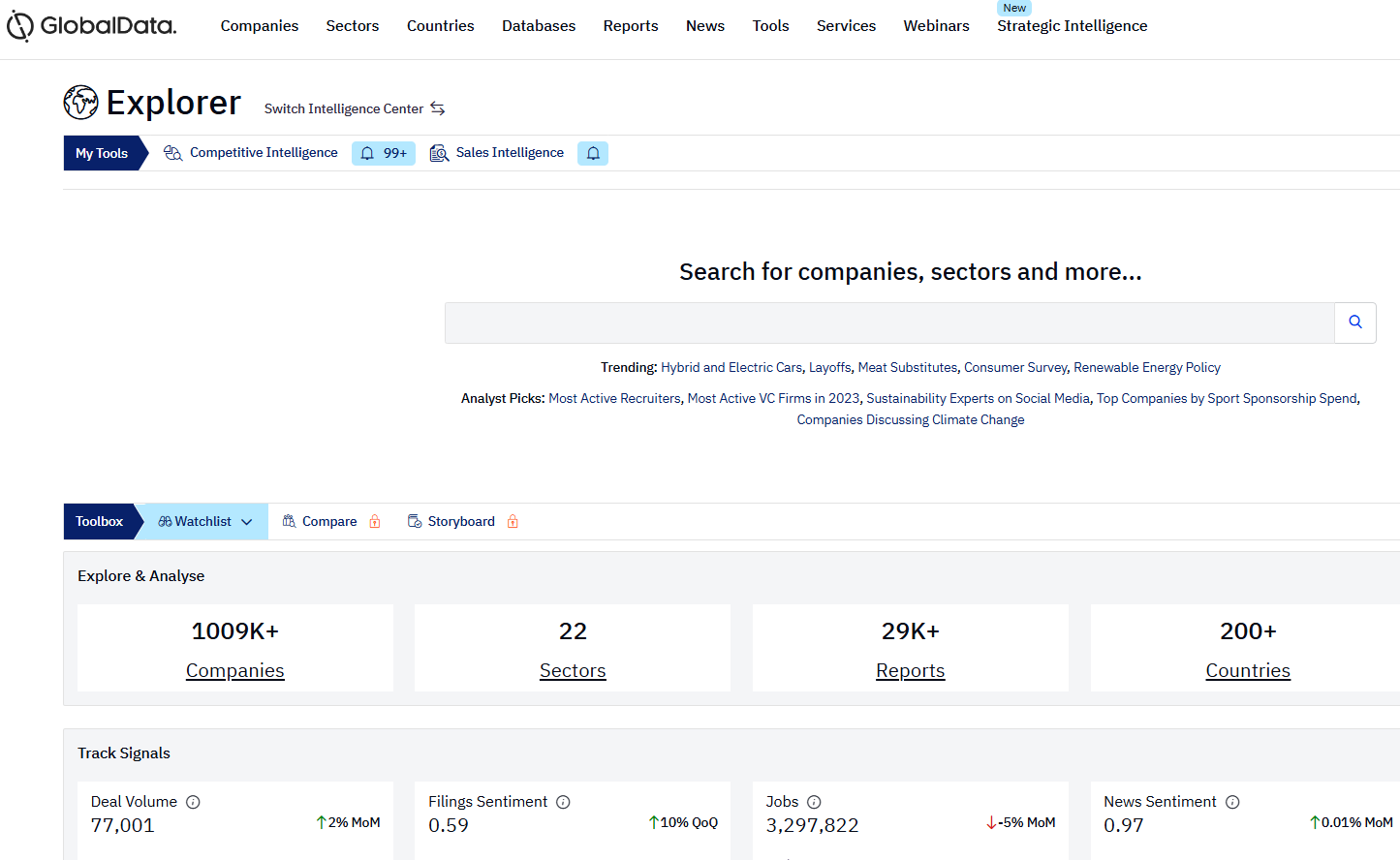Image resolution: width=1400 pixels, height=860 pixels.
Task: Open the Companies link under 1009K+
Action: (235, 670)
